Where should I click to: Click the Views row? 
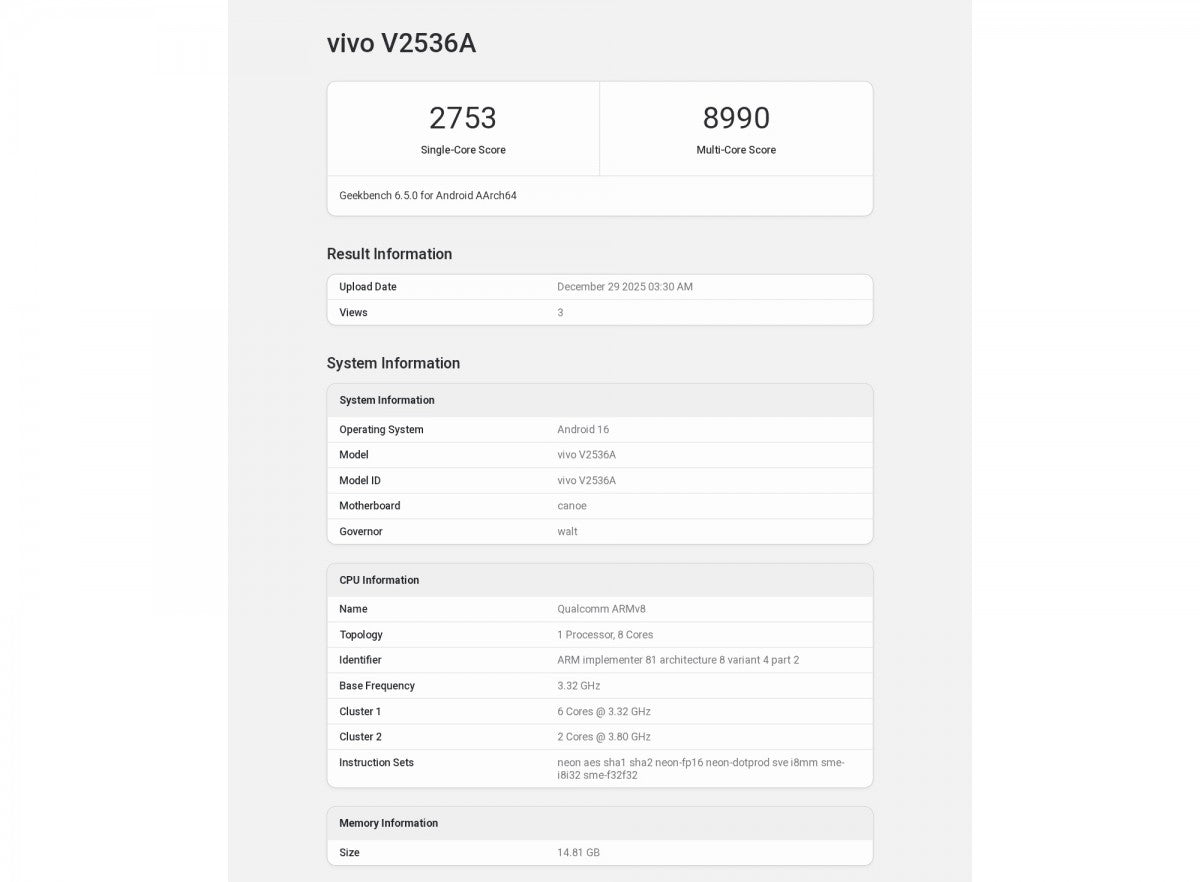pos(600,313)
